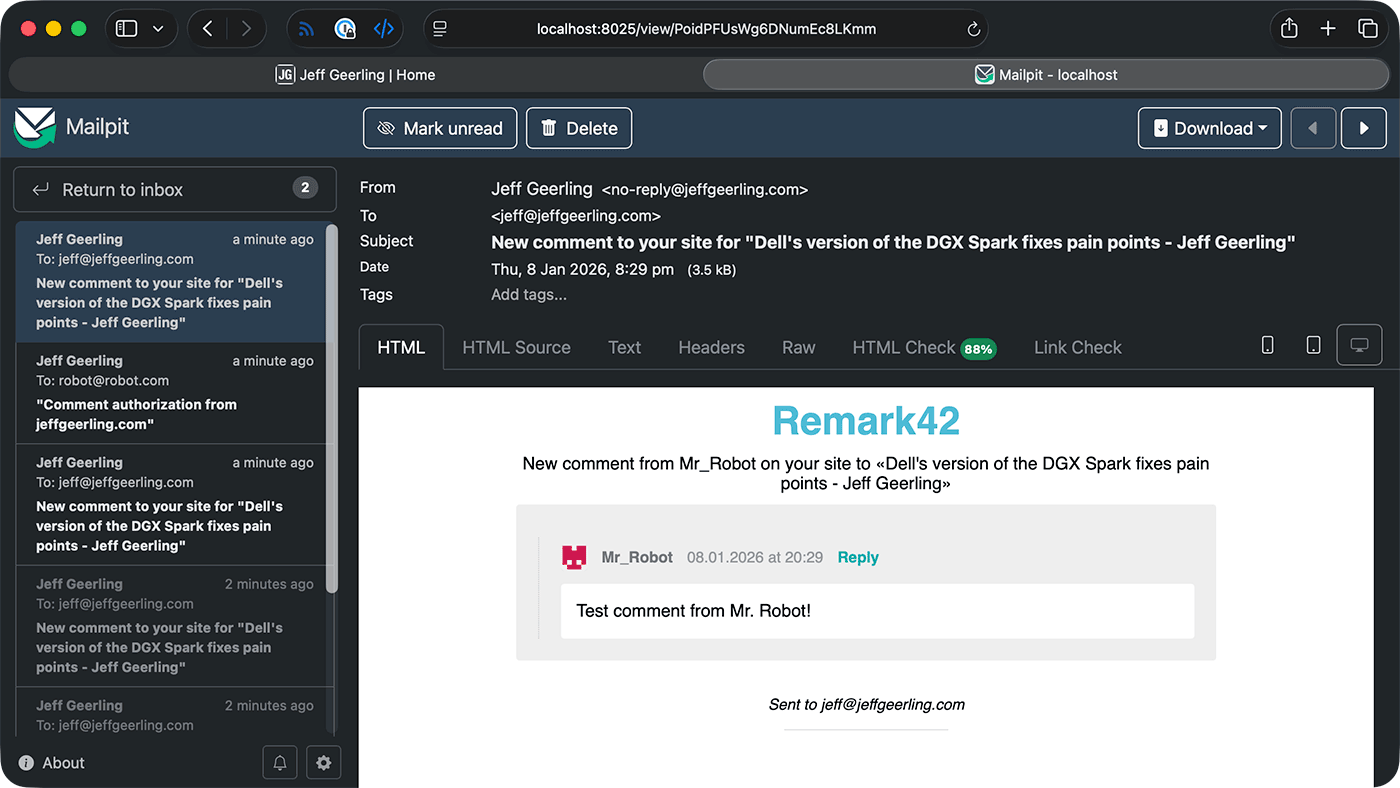1400x788 pixels.
Task: Click the To address jeff@jeffgeerling.com in header
Action: tap(576, 215)
